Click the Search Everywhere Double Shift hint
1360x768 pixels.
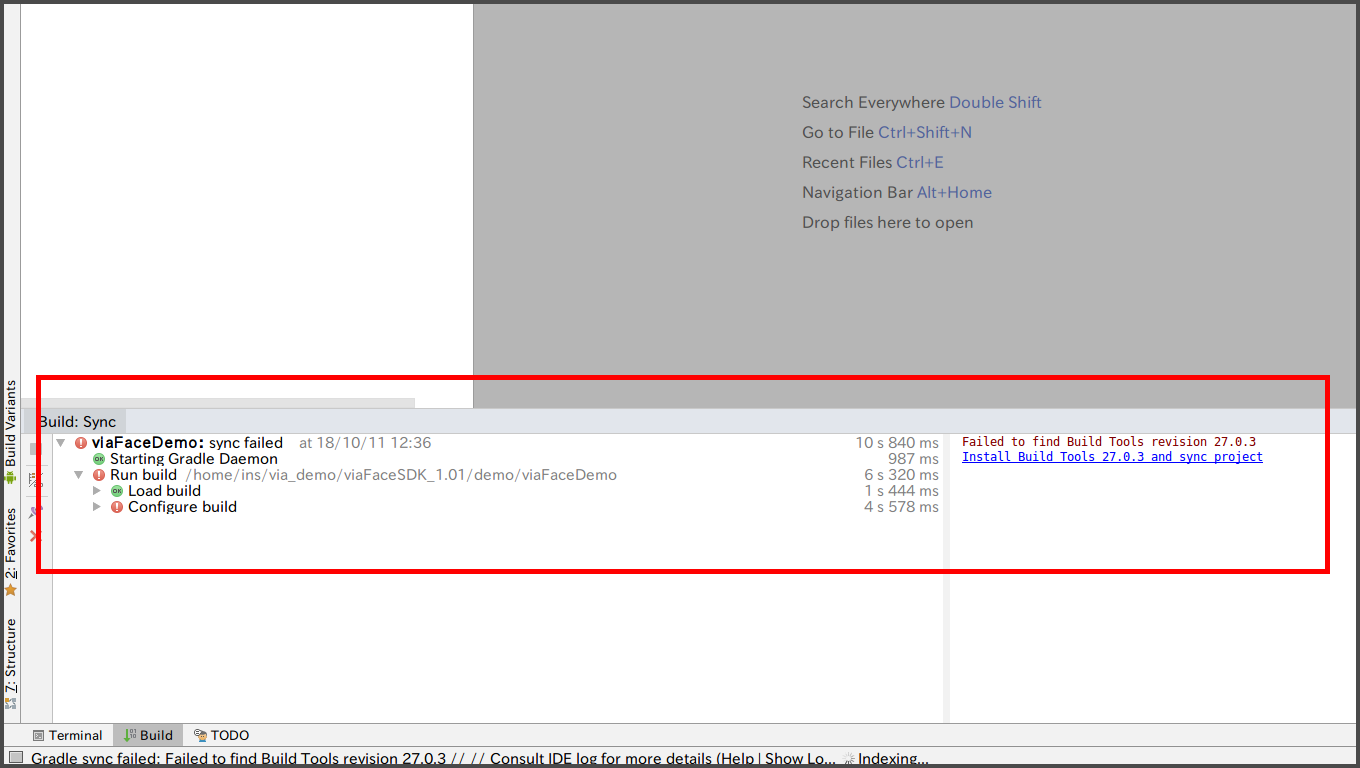[922, 102]
